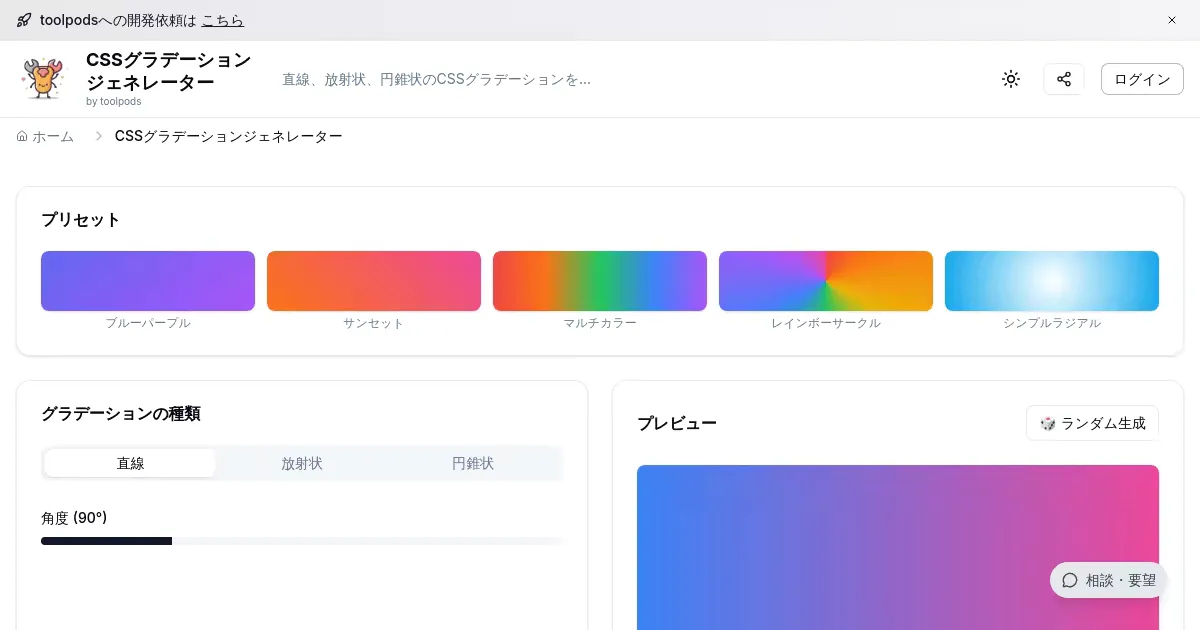Click the toolpods mascot logo
1200x630 pixels.
point(43,79)
